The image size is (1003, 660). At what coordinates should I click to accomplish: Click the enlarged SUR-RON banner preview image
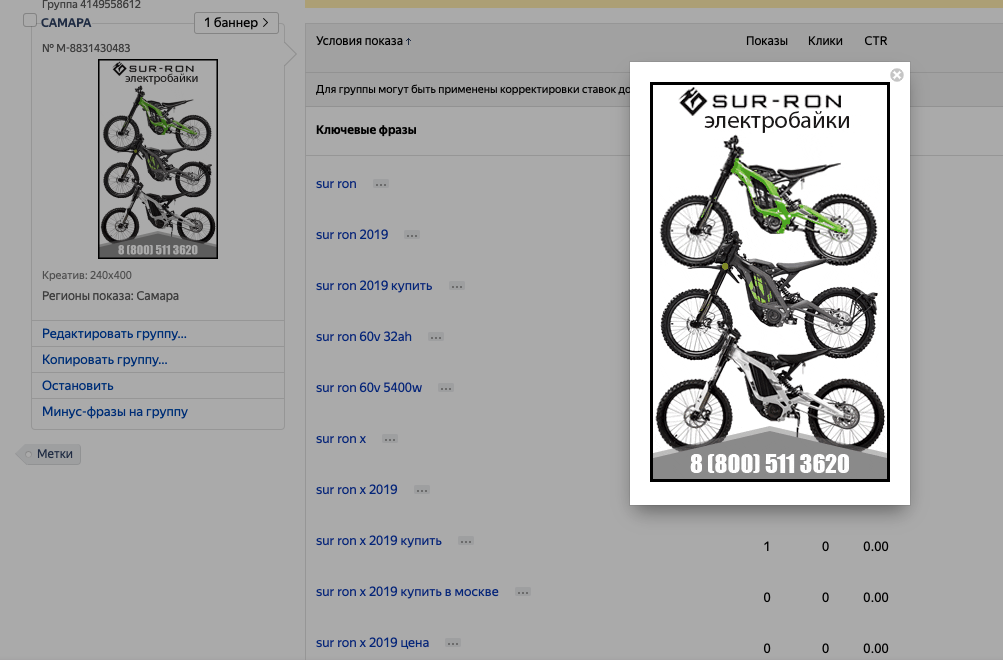pos(770,282)
